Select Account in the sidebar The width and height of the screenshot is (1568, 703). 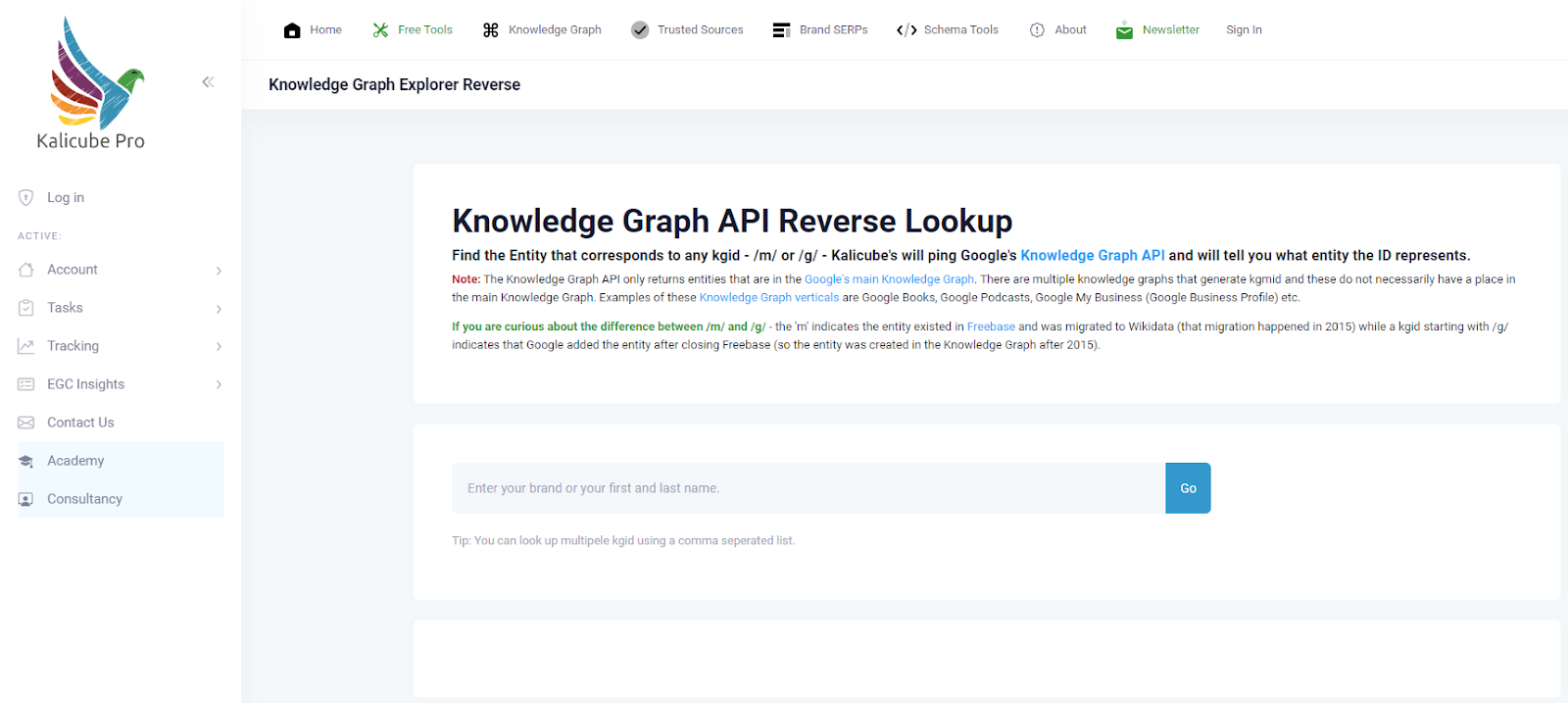click(x=73, y=270)
